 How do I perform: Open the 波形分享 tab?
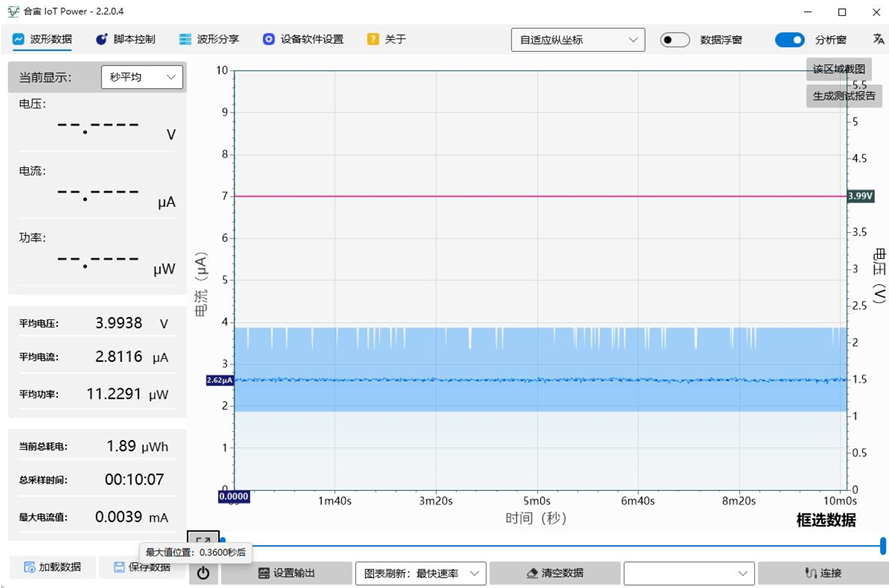(209, 39)
